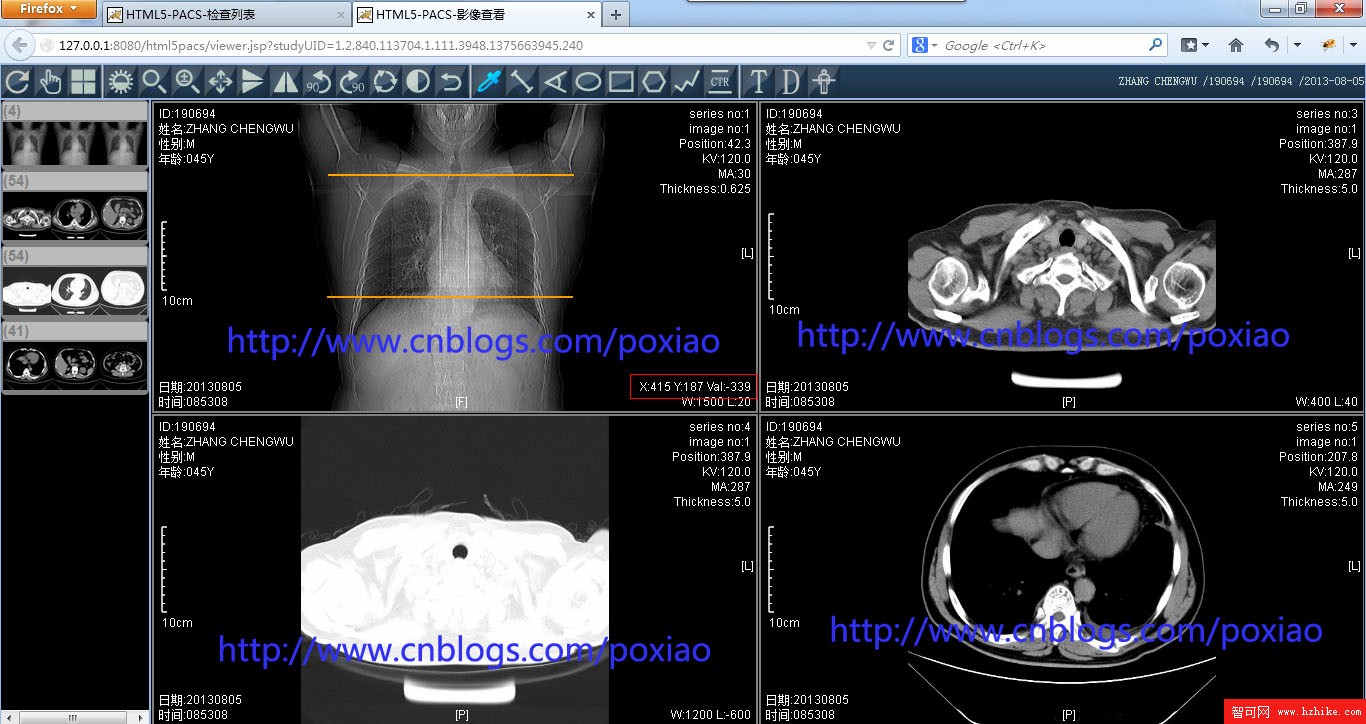Click the browser home button

(1236, 46)
